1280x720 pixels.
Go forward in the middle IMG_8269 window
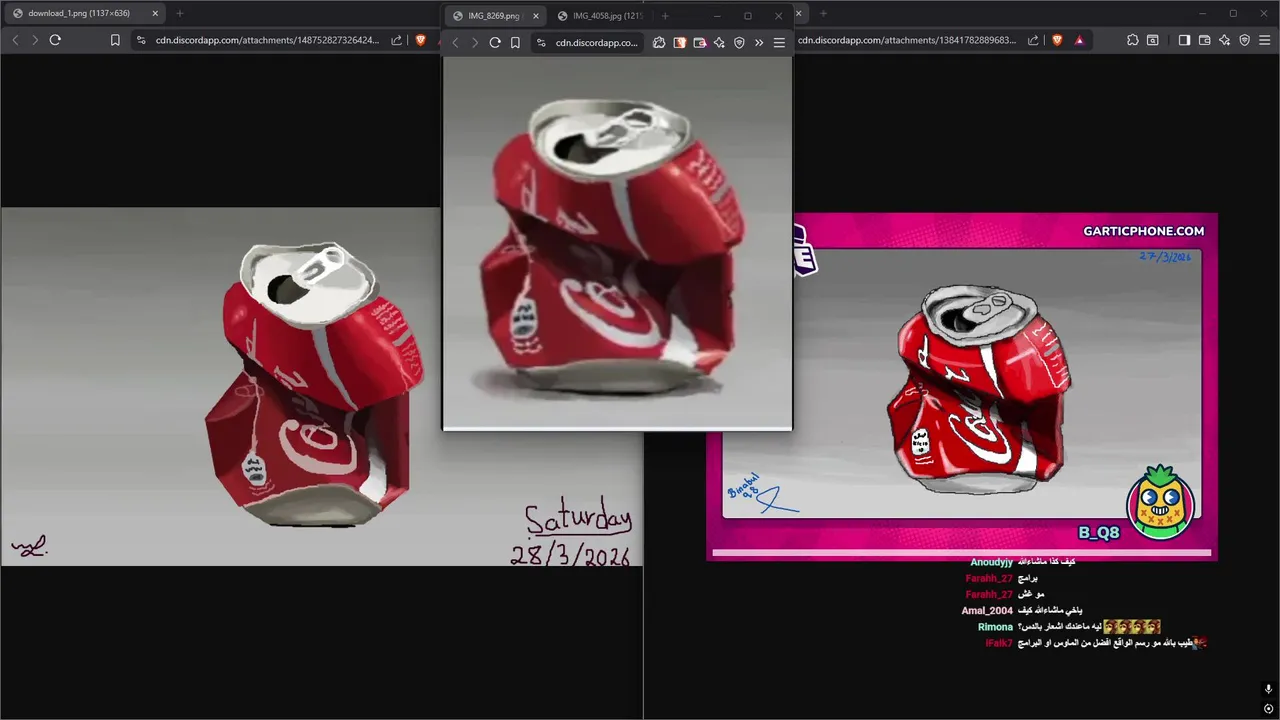pyautogui.click(x=474, y=43)
